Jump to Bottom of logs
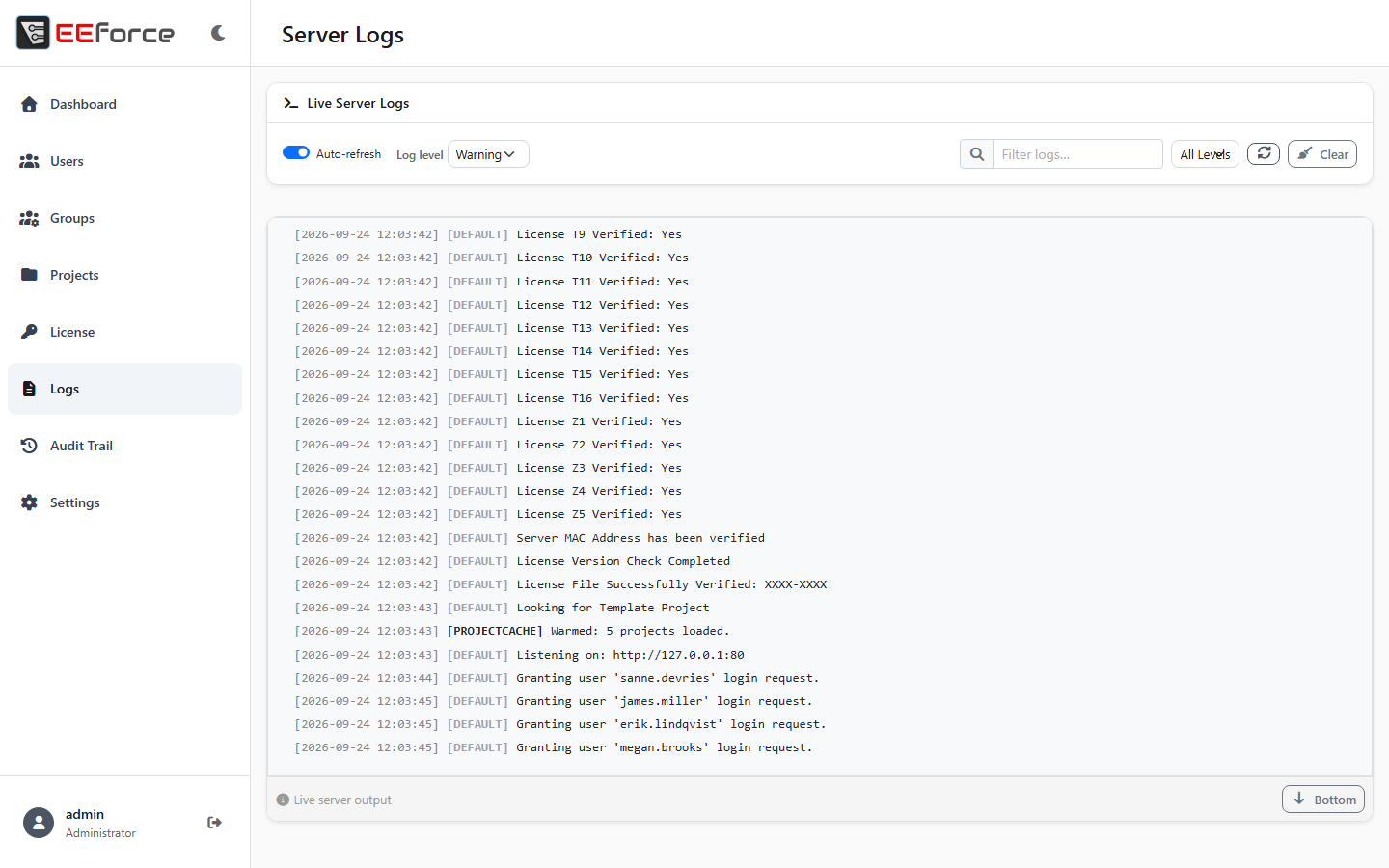The height and width of the screenshot is (868, 1389). [1323, 800]
